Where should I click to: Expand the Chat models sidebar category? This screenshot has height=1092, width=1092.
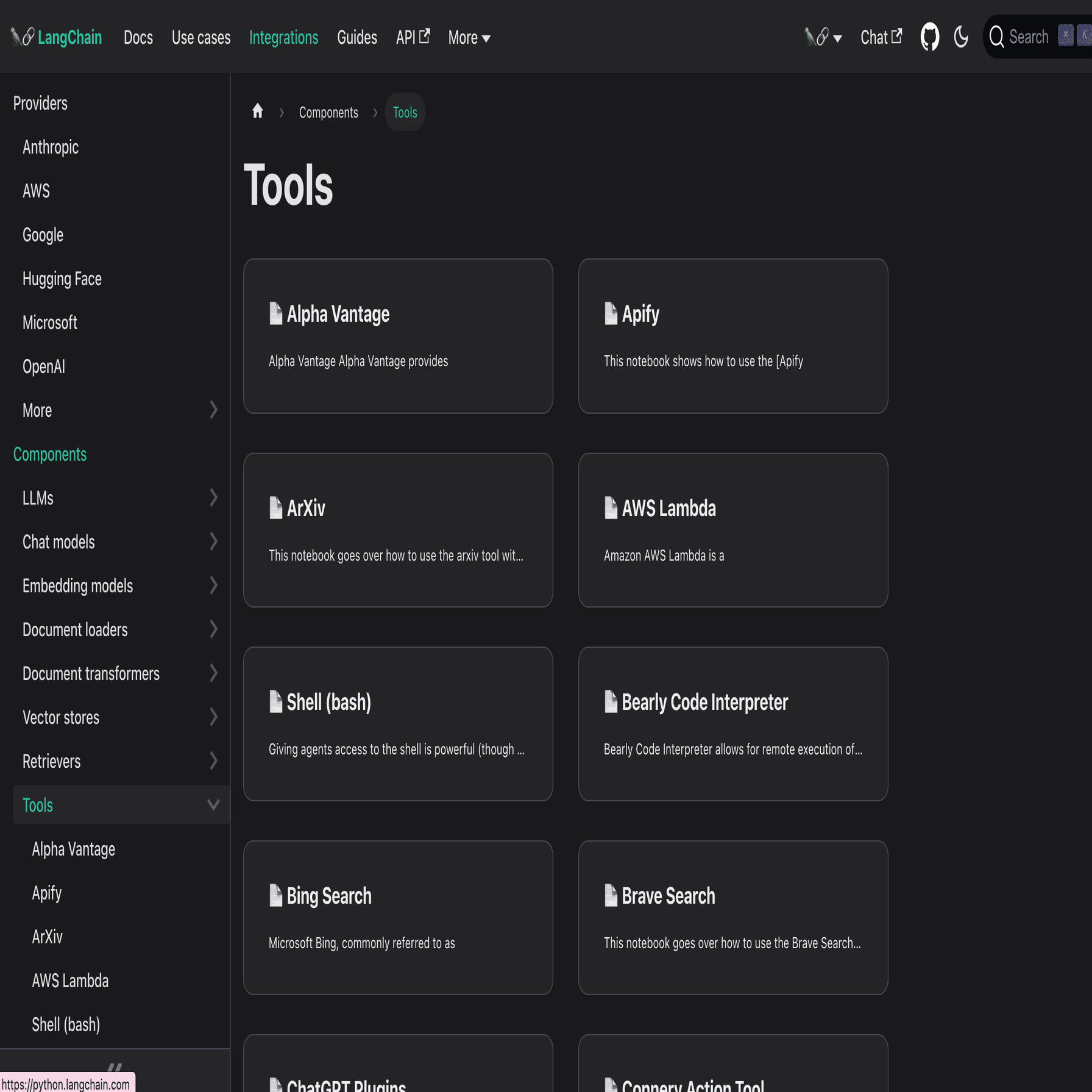pyautogui.click(x=213, y=542)
